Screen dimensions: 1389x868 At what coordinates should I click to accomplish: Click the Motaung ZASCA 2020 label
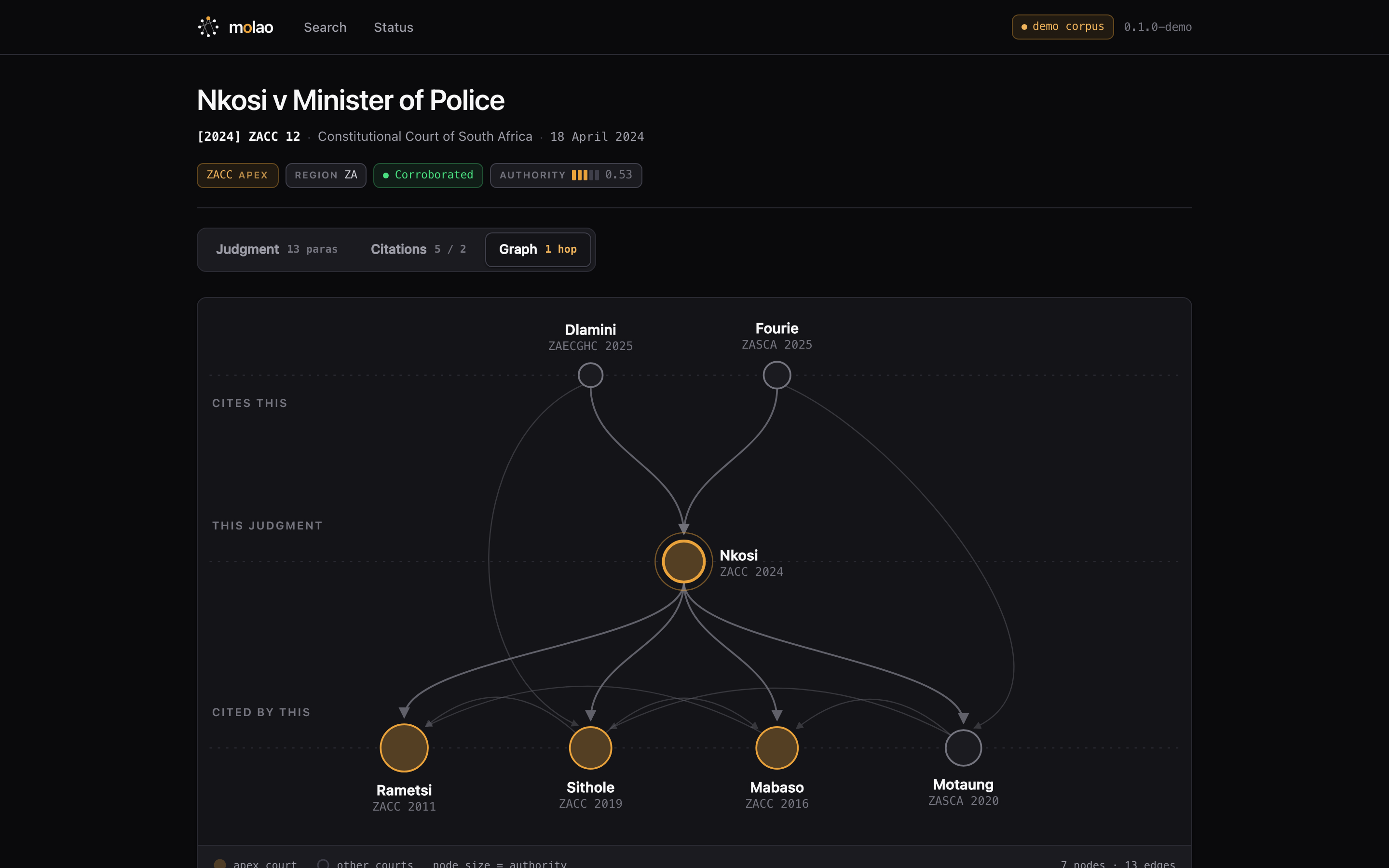[x=963, y=792]
